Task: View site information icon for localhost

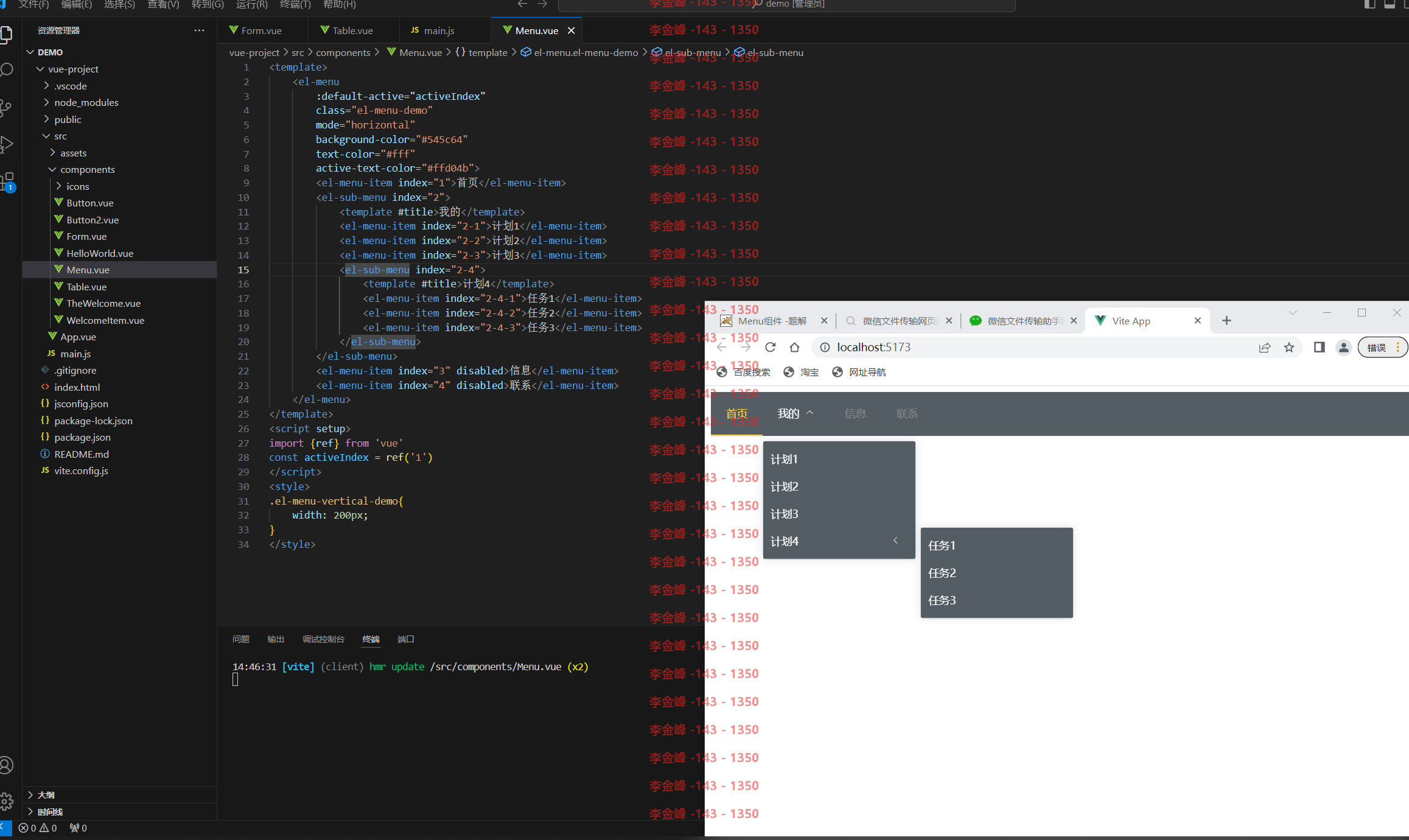Action: point(825,347)
